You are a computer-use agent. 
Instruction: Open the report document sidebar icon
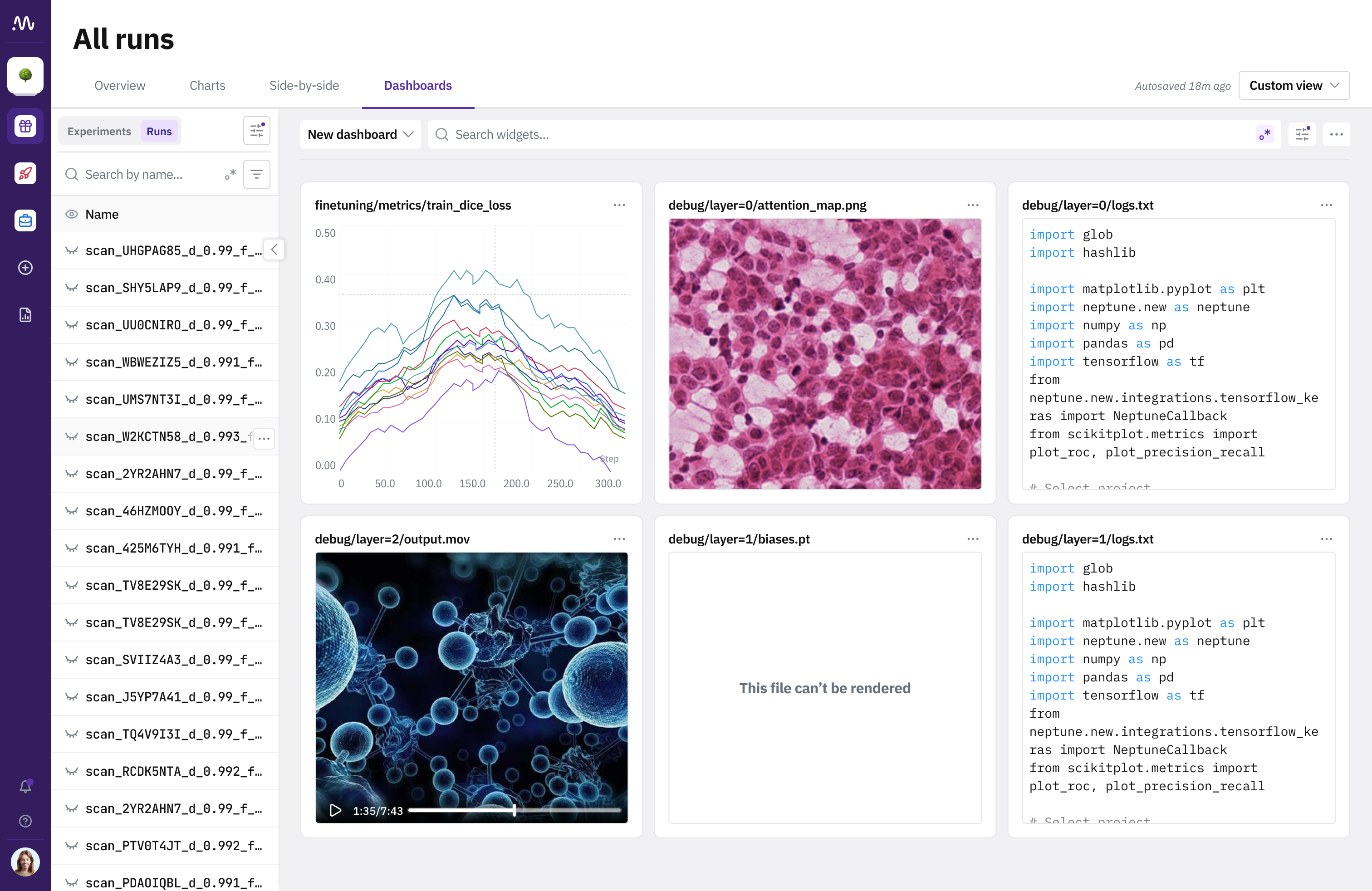click(x=25, y=315)
